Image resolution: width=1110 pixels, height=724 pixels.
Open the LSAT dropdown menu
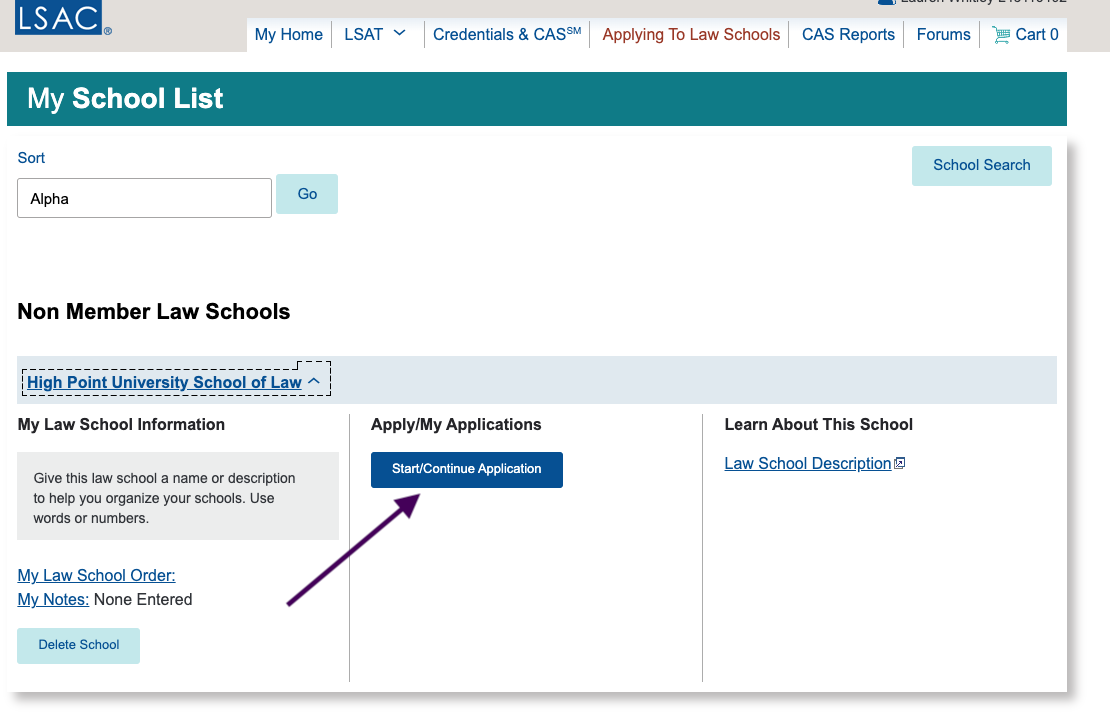(x=376, y=34)
